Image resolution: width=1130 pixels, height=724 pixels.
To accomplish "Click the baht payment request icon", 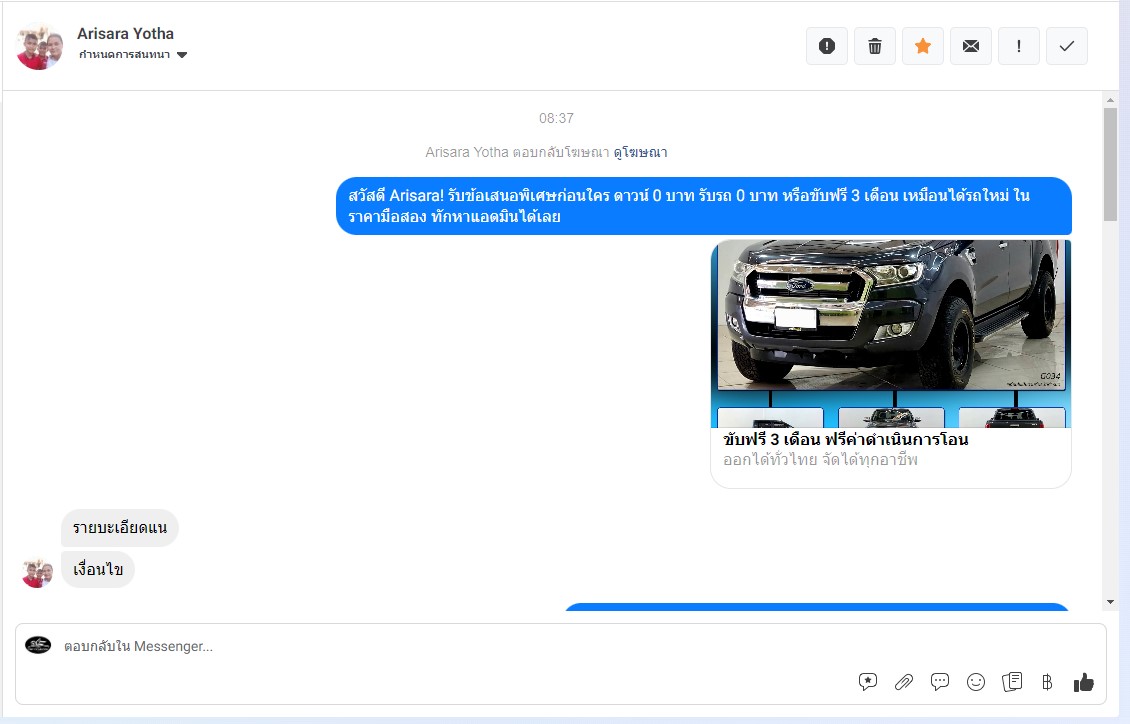I will point(1047,682).
